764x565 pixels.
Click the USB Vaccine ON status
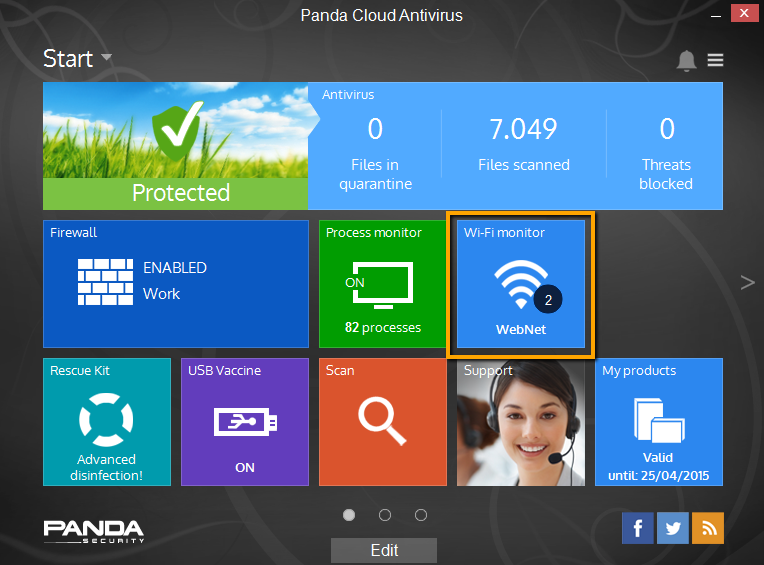(245, 468)
